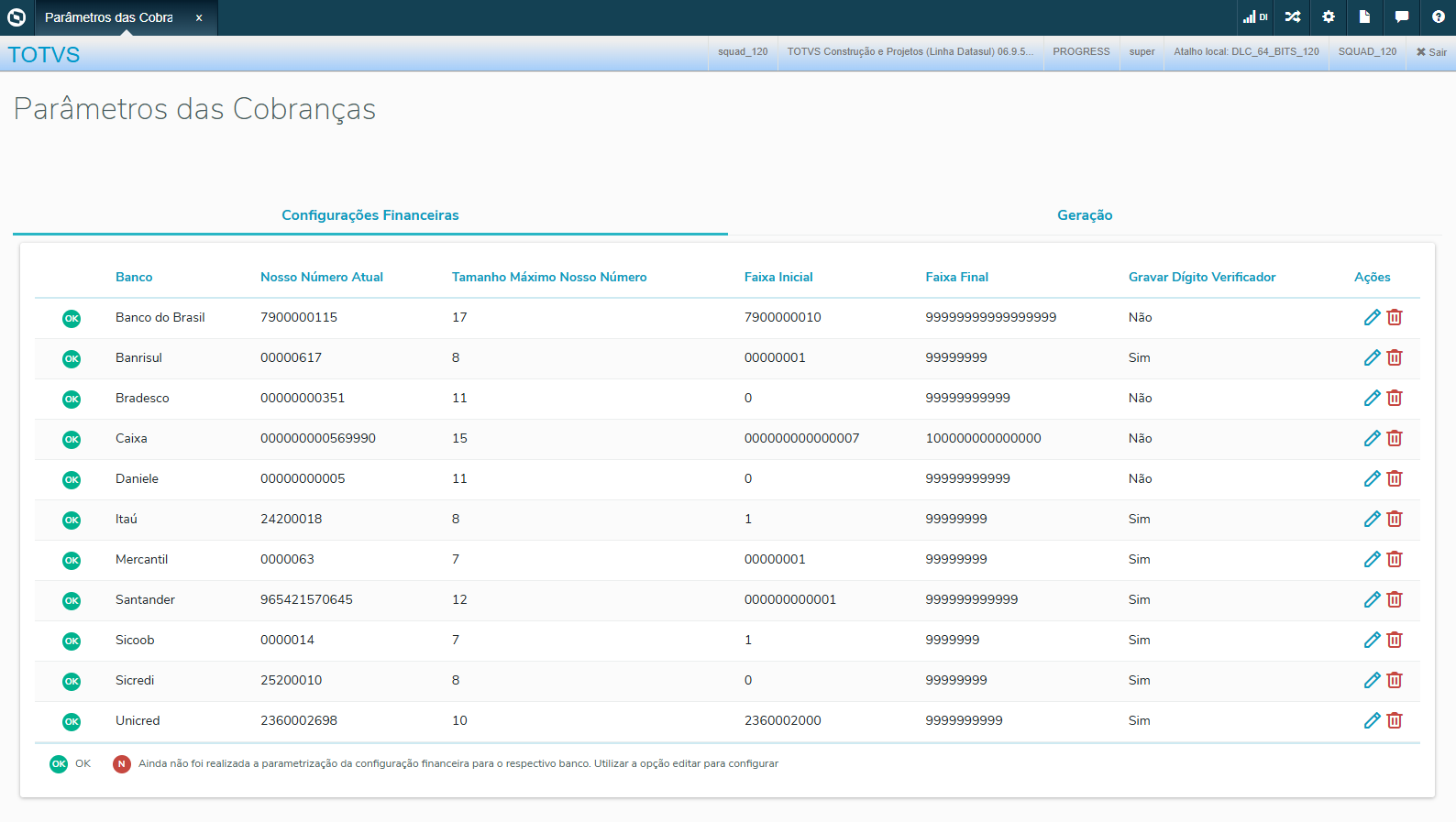Edit the Itaú configuration
The width and height of the screenshot is (1456, 822).
1372,519
